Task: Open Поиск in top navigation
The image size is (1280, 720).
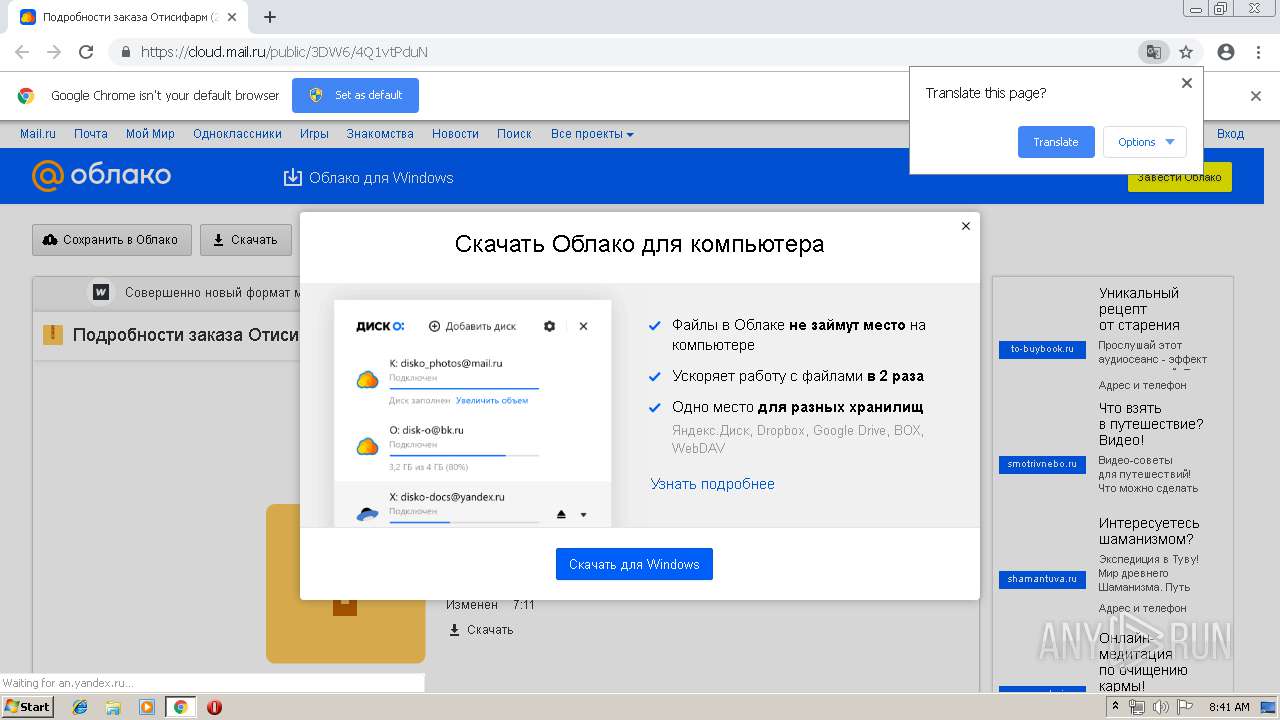Action: click(514, 134)
